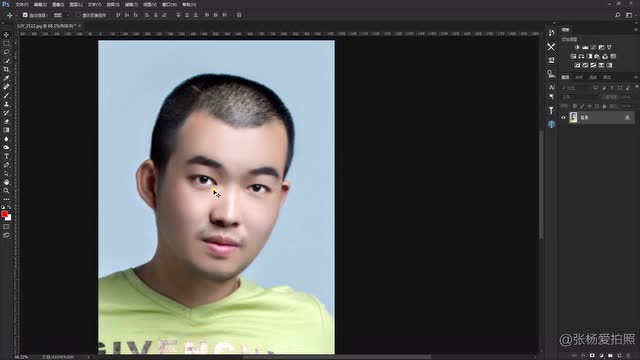Viewport: 640px width, 360px height.
Task: Open the layer blend mode dropdown
Action: coord(580,97)
